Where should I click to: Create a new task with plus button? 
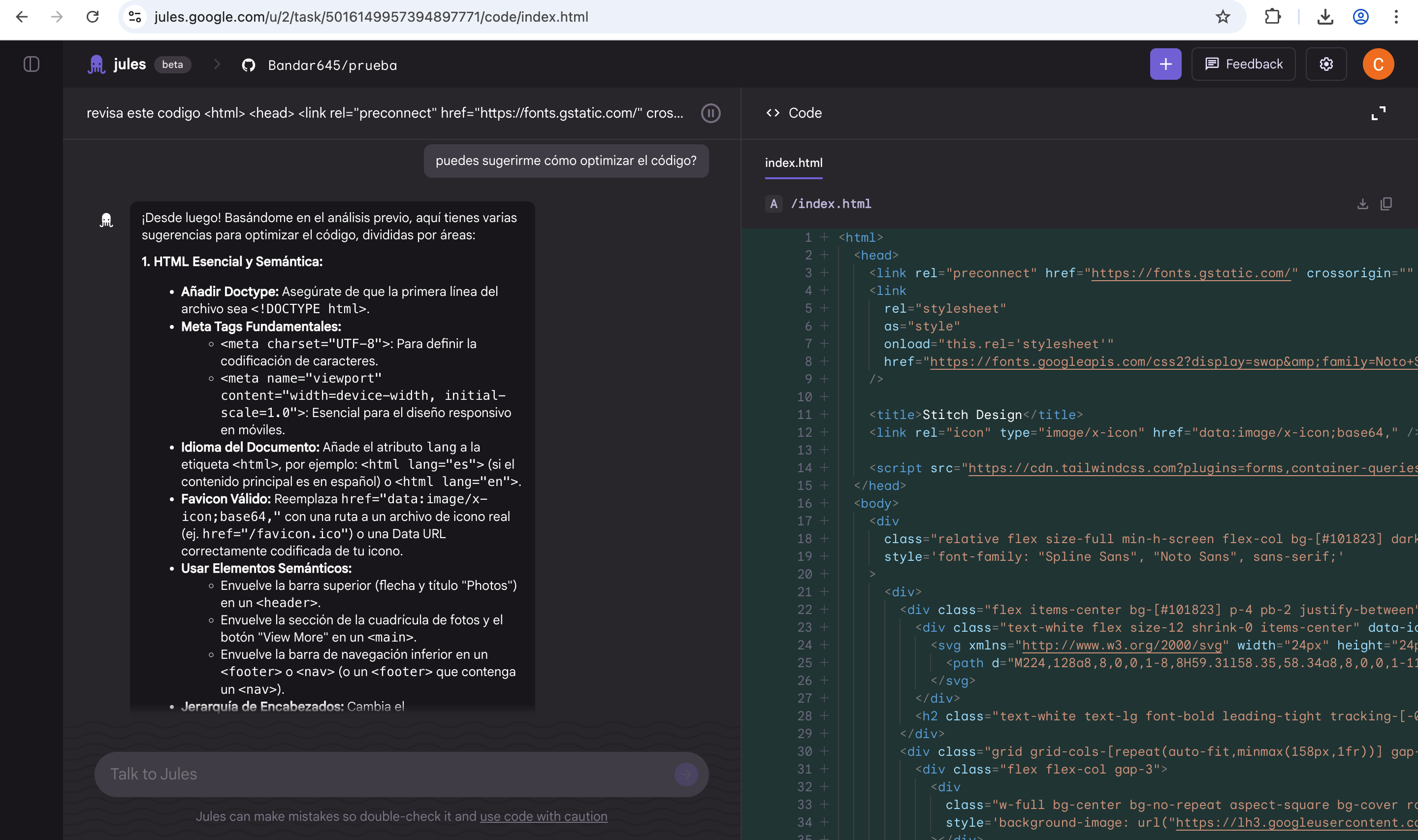point(1165,65)
